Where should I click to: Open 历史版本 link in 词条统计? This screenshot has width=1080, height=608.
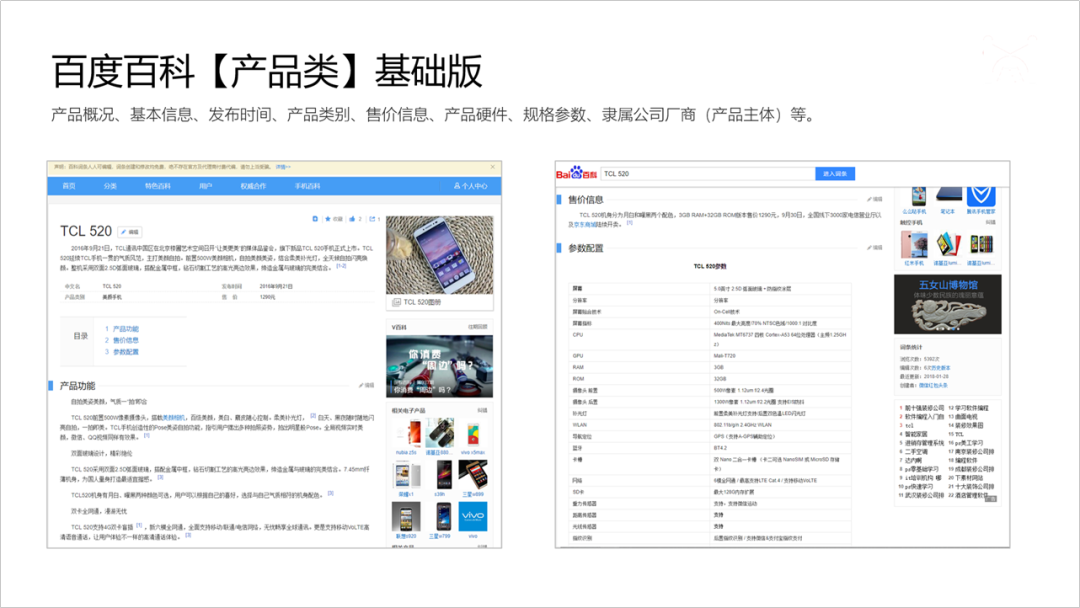pos(939,368)
